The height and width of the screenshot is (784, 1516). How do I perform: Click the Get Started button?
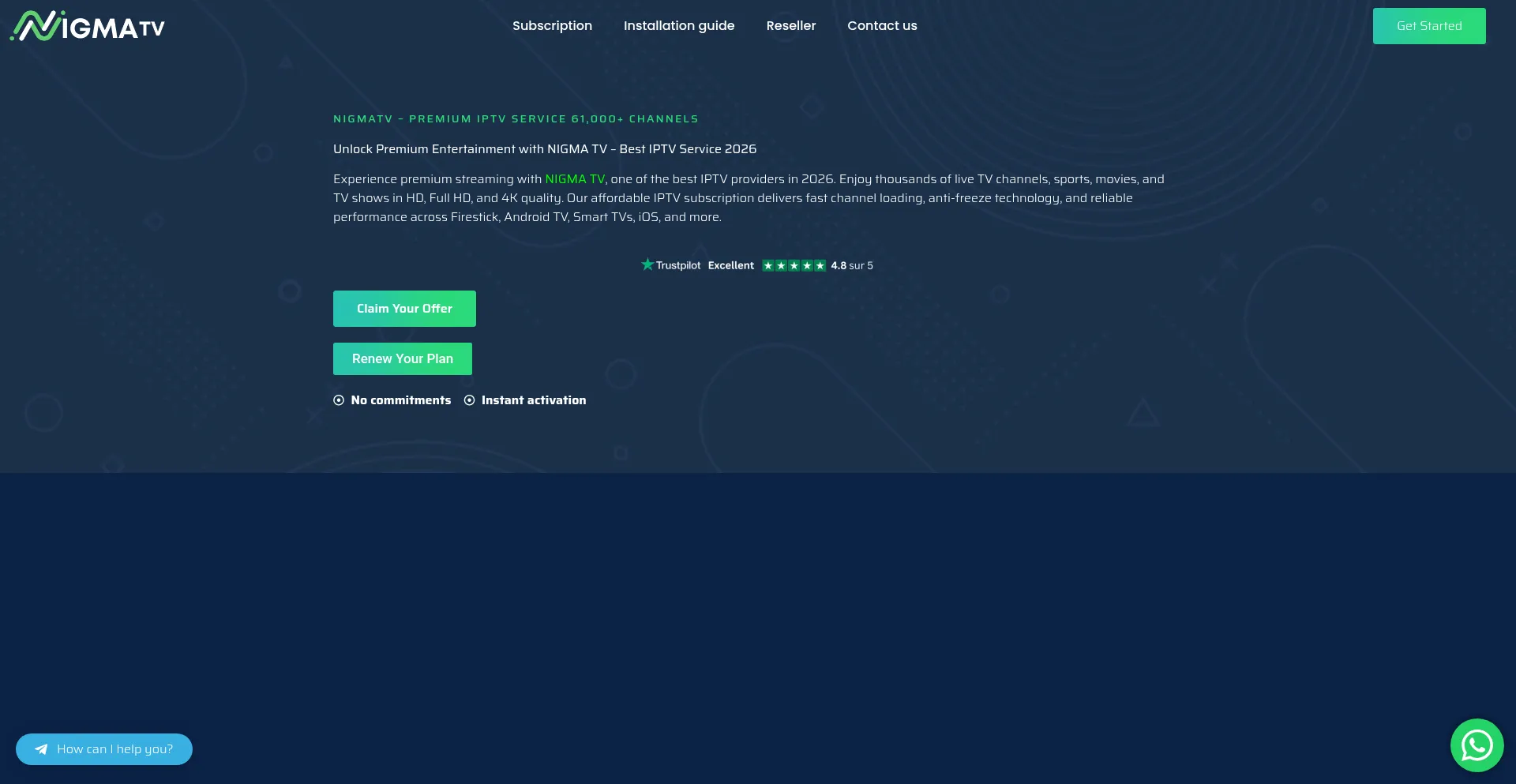click(x=1429, y=26)
